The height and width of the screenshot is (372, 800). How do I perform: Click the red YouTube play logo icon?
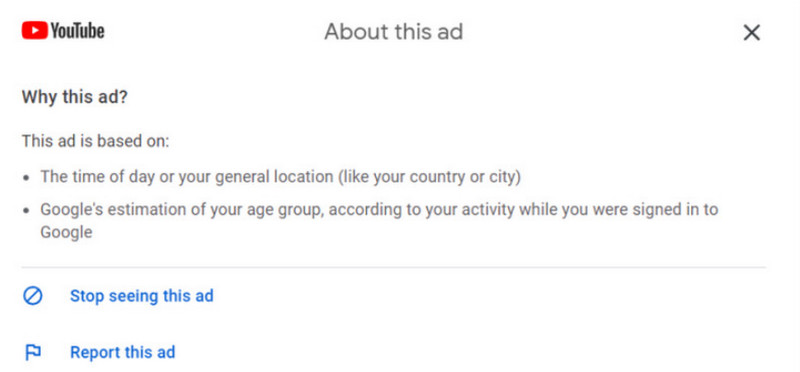35,31
